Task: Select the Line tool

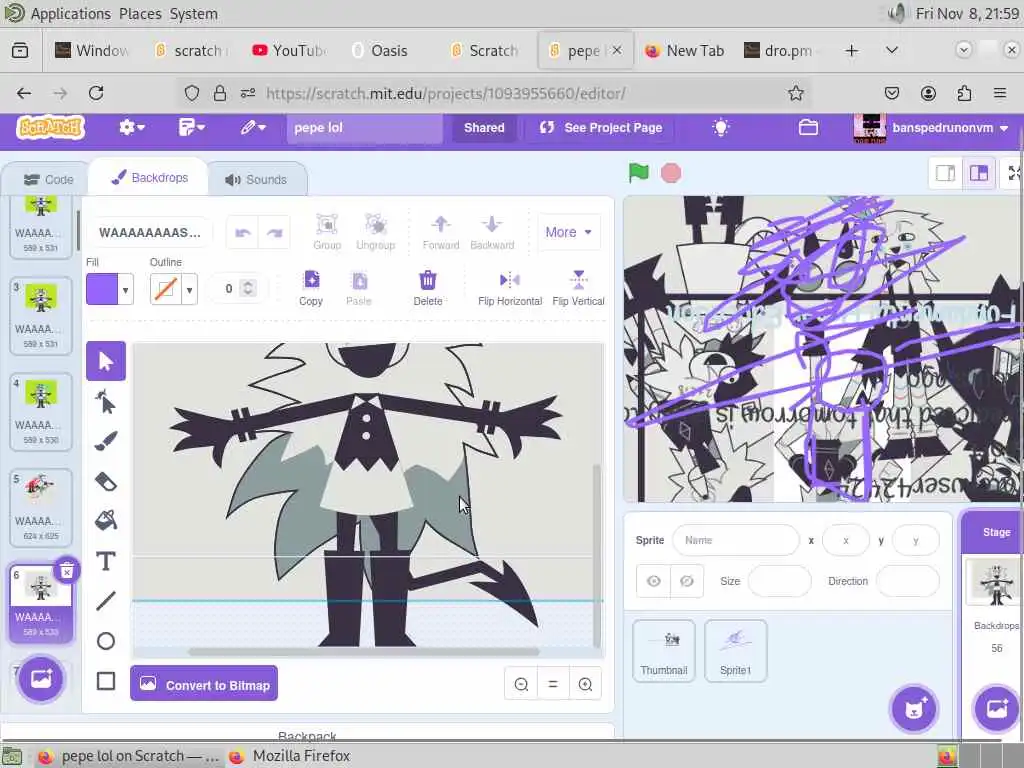Action: point(106,601)
